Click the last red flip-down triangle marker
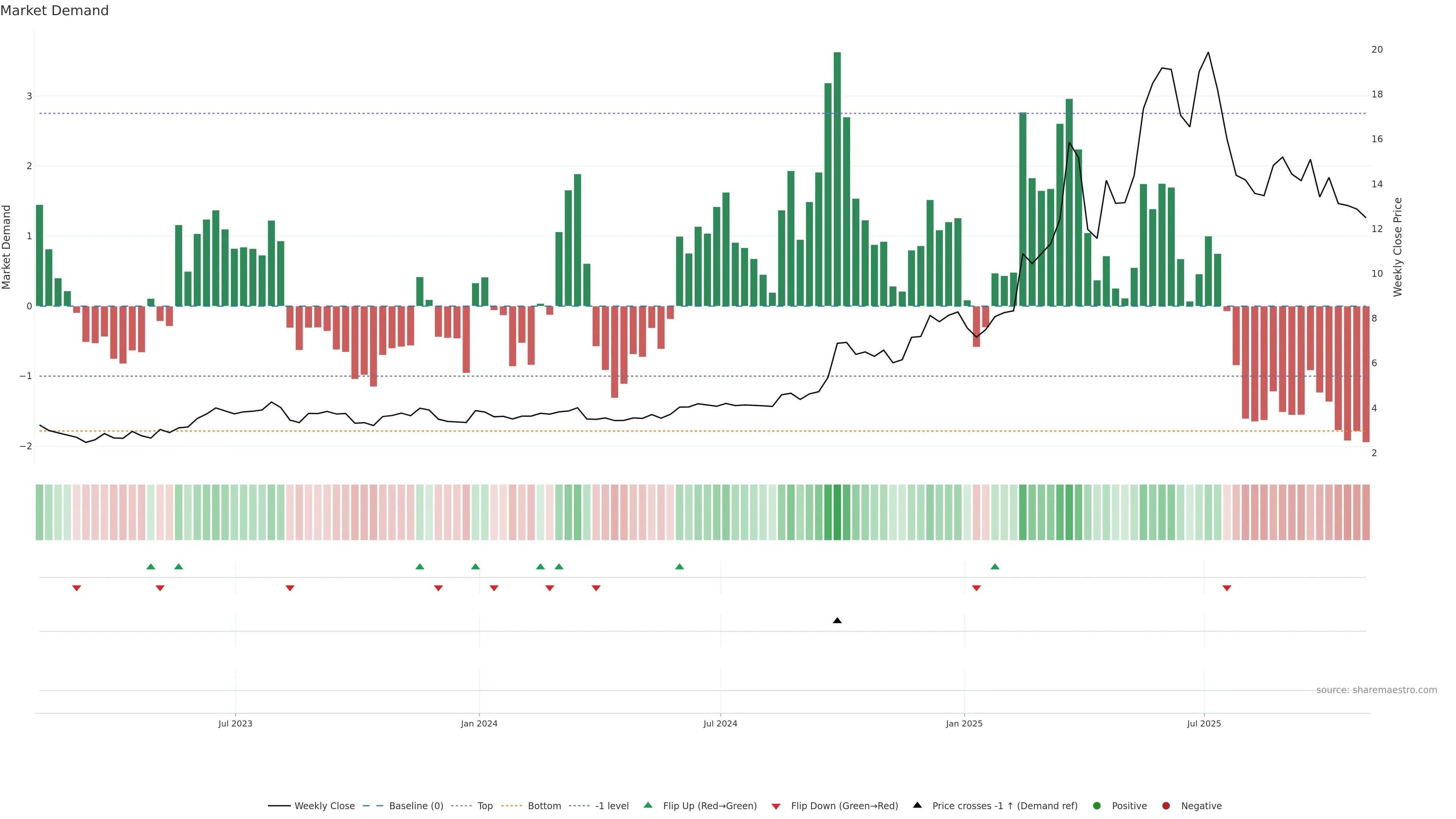This screenshot has height=819, width=1456. click(1227, 588)
